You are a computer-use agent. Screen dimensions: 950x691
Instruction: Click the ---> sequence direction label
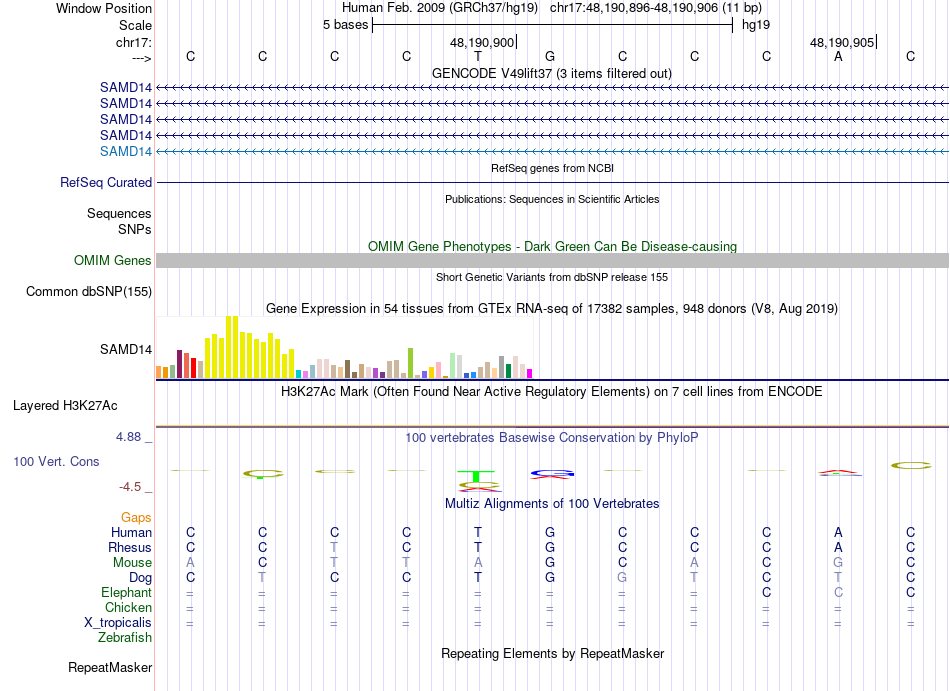click(x=142, y=58)
